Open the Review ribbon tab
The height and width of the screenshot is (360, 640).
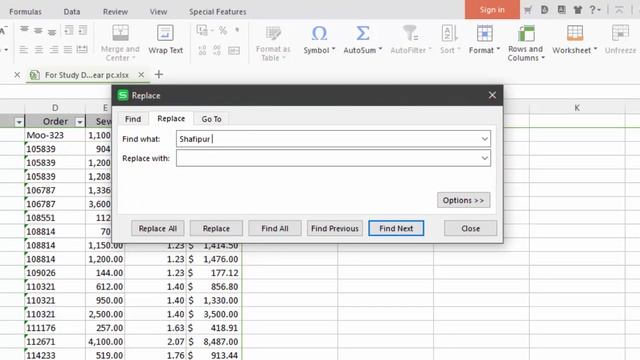pyautogui.click(x=115, y=12)
